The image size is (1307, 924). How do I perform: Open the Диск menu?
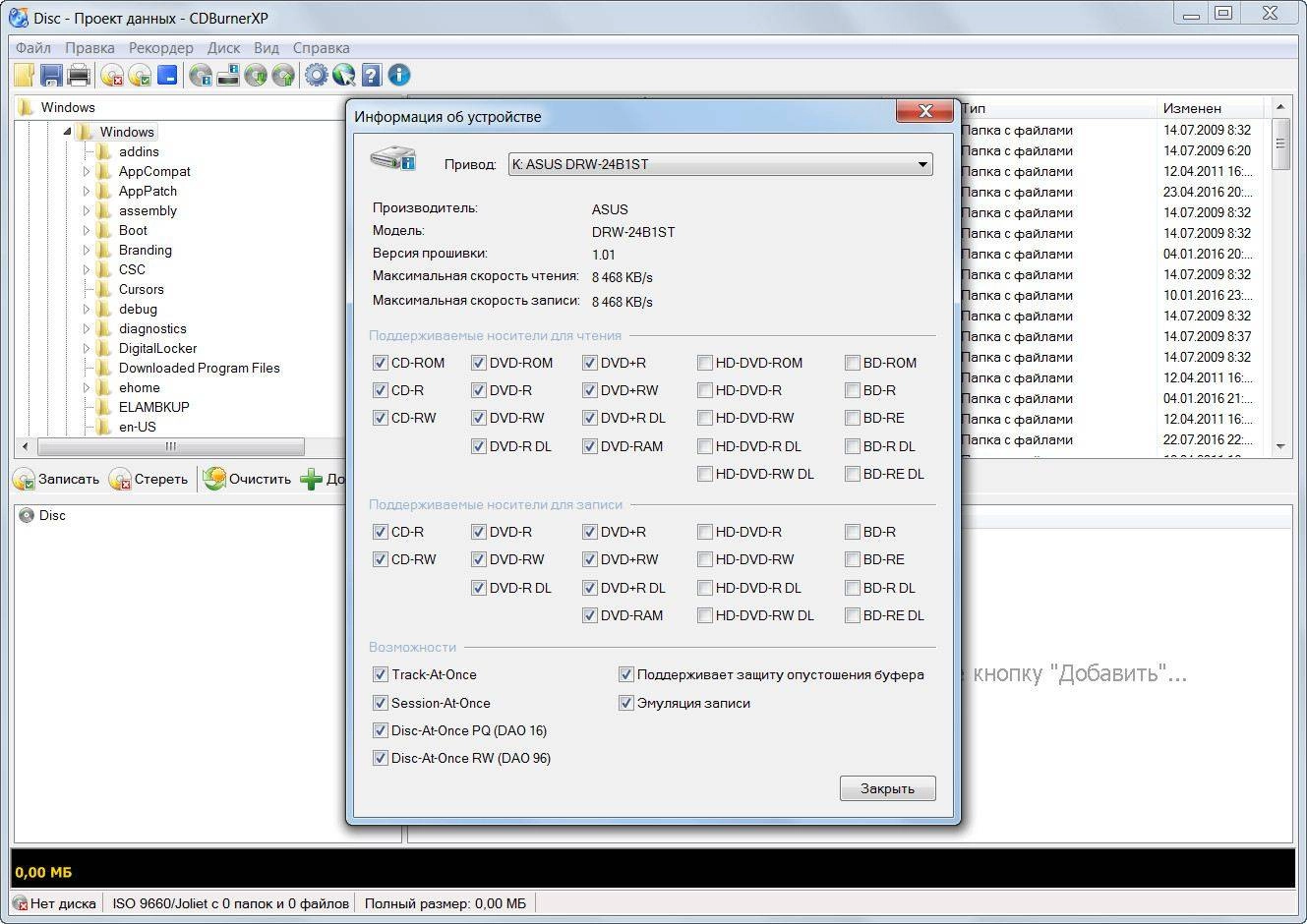223,47
